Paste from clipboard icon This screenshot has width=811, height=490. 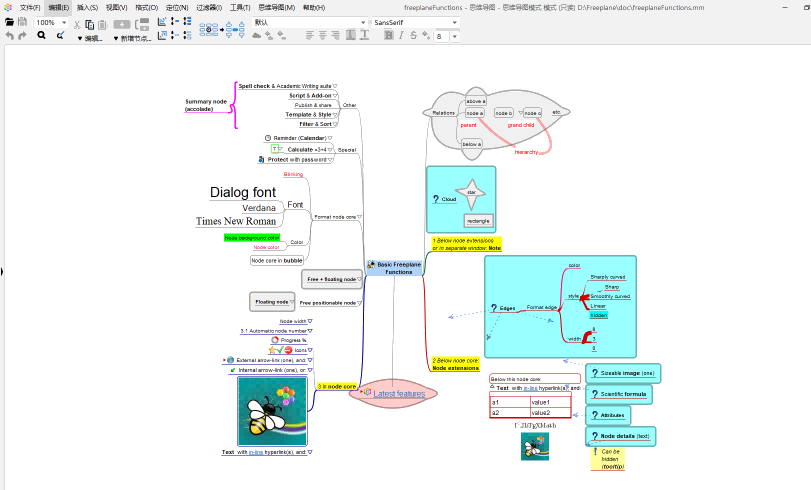[x=102, y=24]
